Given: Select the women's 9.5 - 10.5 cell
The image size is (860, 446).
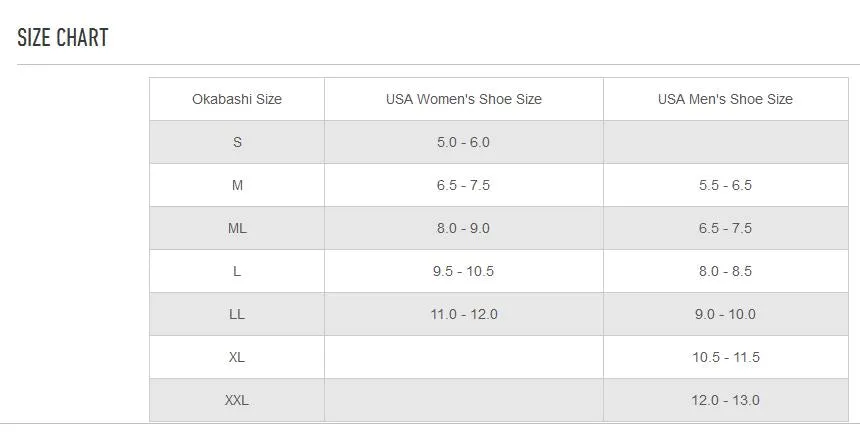Looking at the screenshot, I should click(x=464, y=271).
